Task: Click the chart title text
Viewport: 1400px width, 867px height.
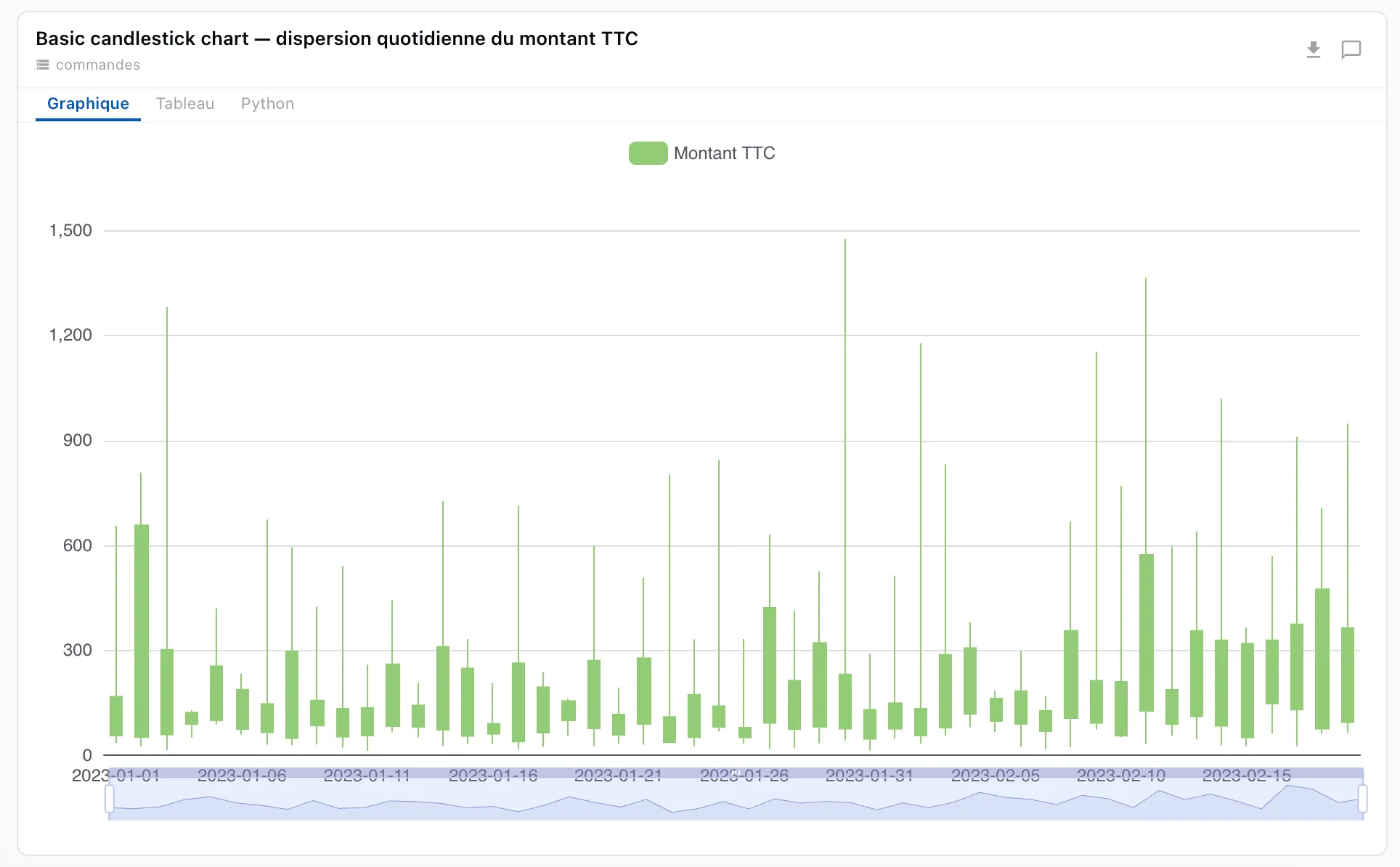Action: (x=337, y=38)
